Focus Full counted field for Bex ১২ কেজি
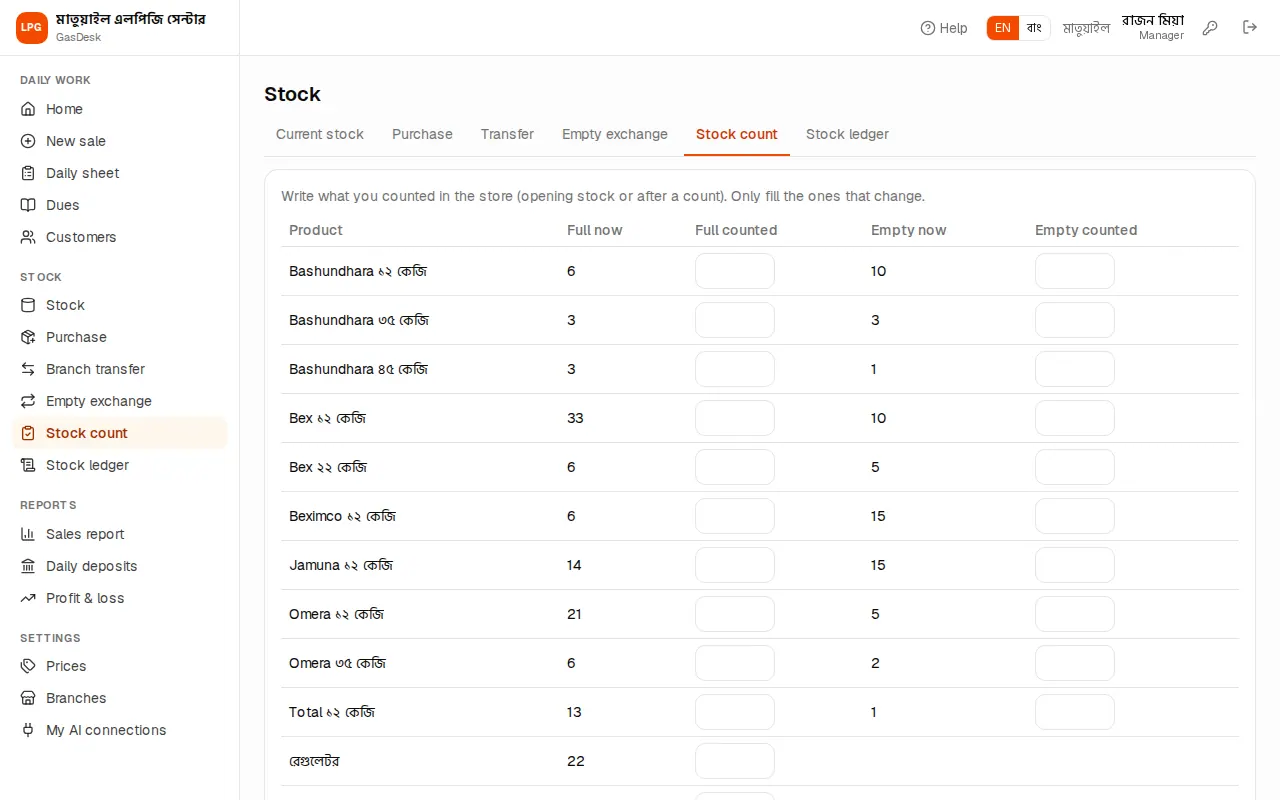 [x=735, y=418]
